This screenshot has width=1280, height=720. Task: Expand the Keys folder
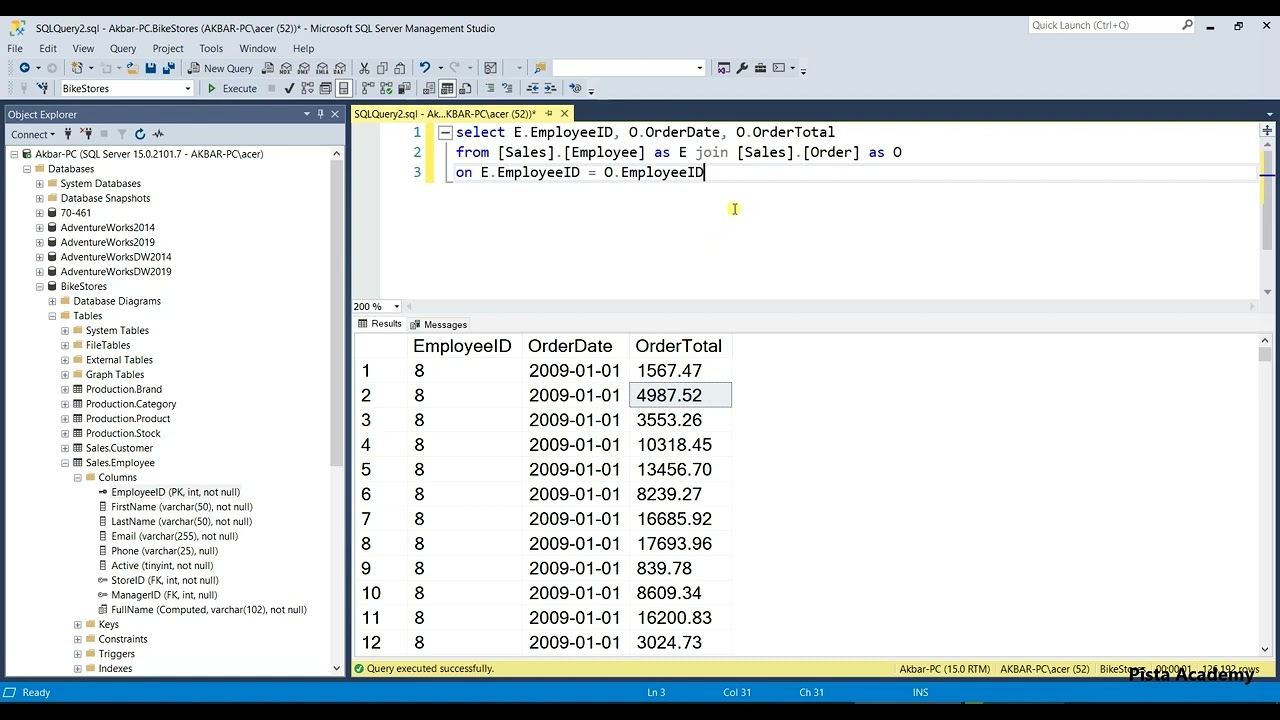pos(78,624)
